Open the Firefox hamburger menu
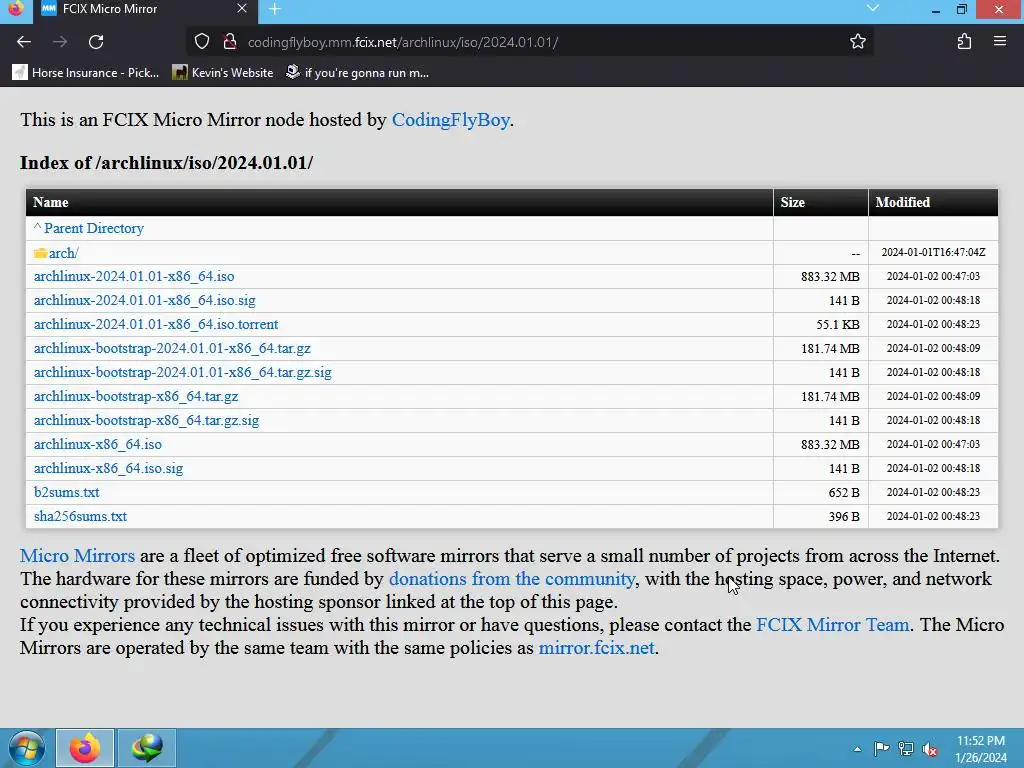 (x=1000, y=42)
